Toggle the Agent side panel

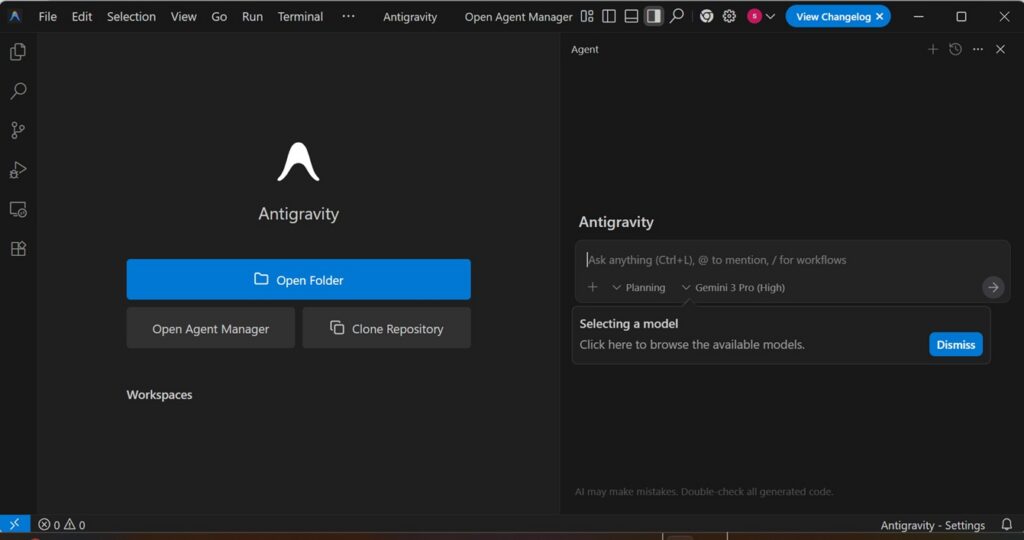pos(653,16)
